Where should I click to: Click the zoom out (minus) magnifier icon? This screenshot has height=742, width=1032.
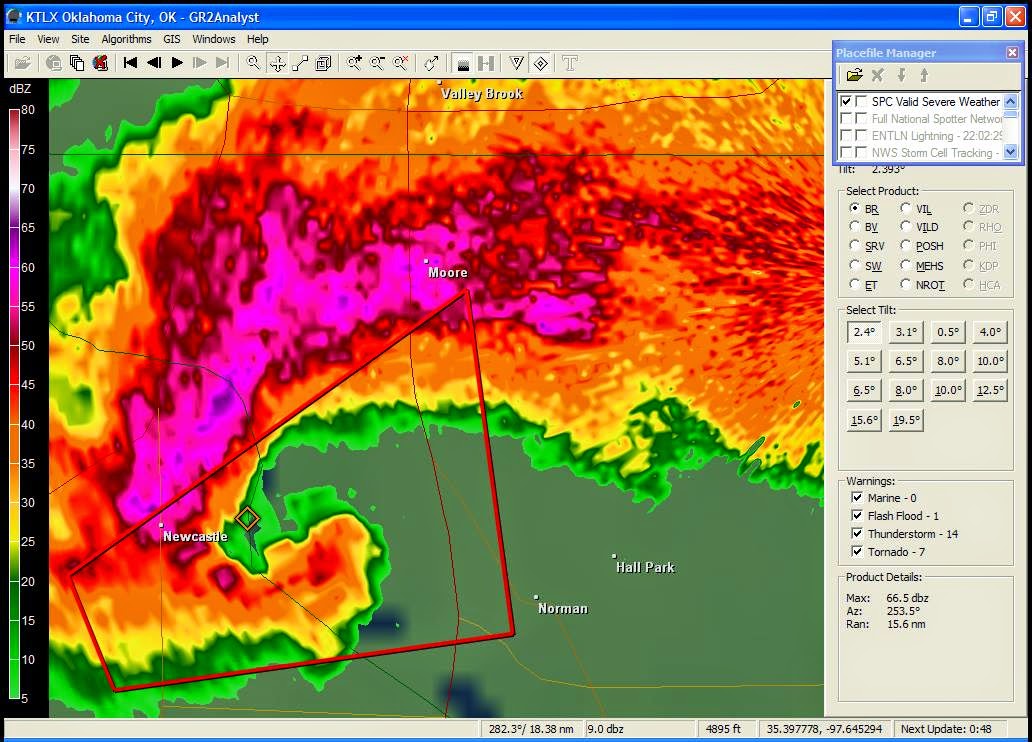377,63
